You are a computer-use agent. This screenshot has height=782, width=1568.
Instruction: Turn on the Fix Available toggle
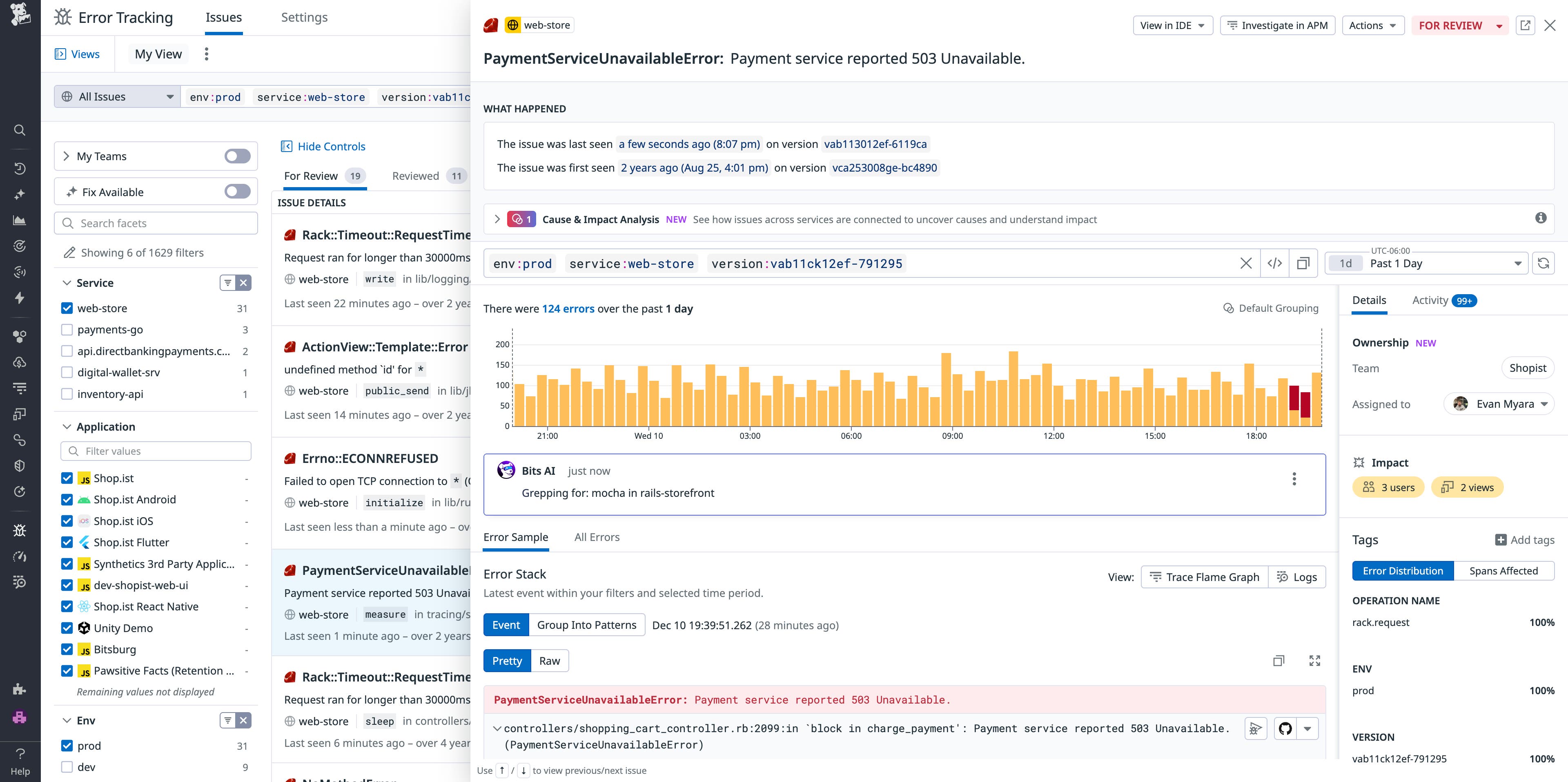coord(237,191)
